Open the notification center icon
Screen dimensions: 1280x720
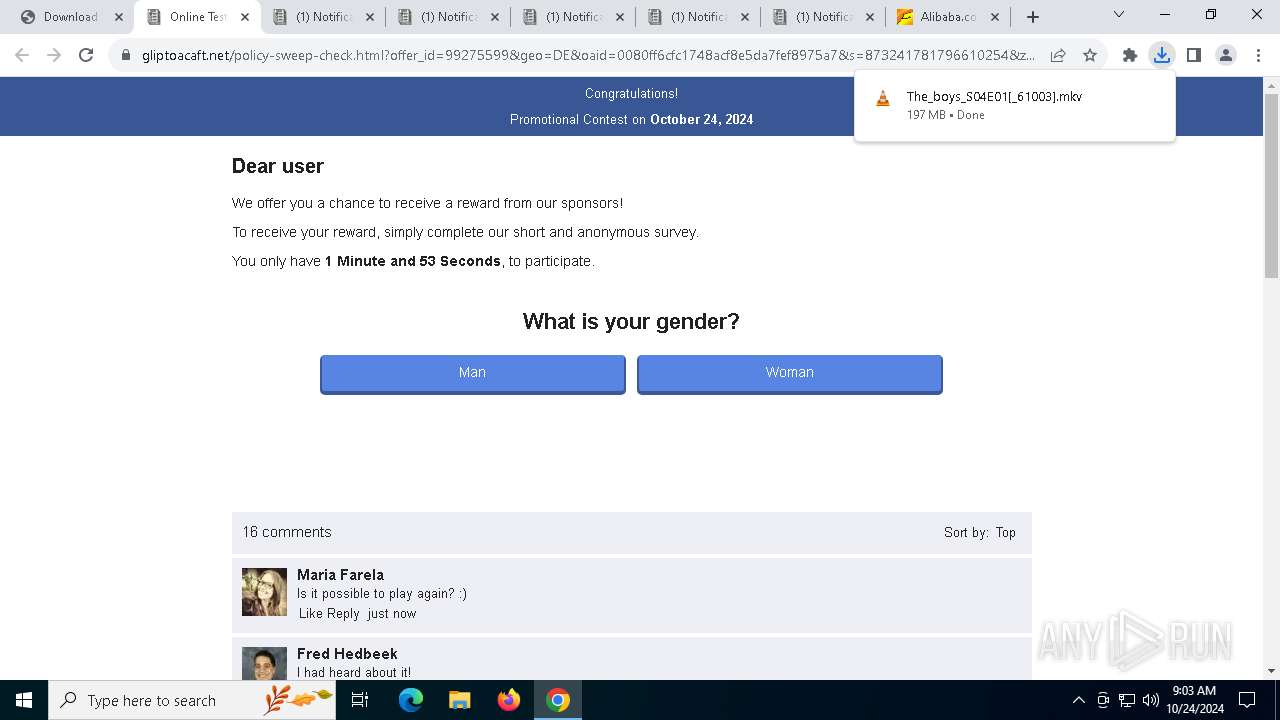[1247, 700]
